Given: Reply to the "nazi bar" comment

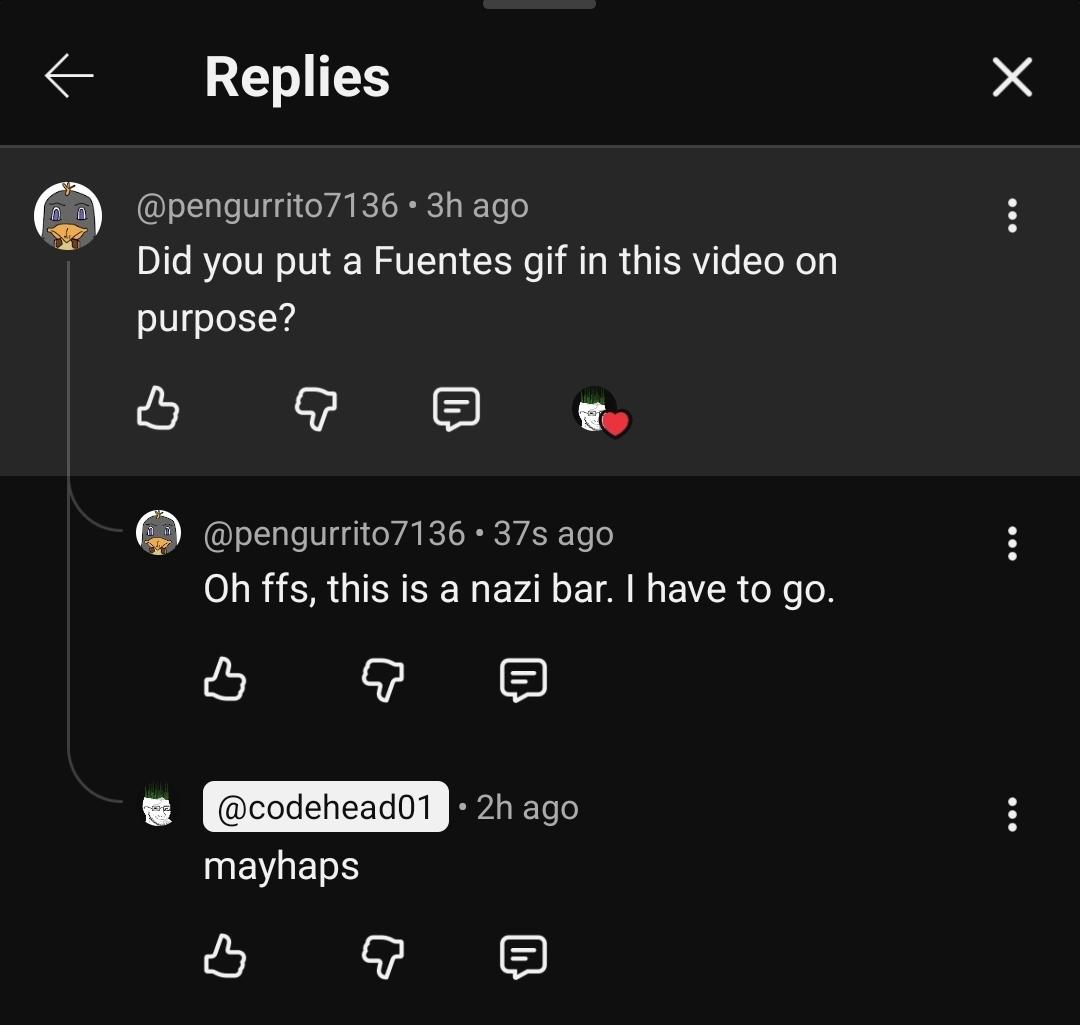Looking at the screenshot, I should click(x=523, y=680).
